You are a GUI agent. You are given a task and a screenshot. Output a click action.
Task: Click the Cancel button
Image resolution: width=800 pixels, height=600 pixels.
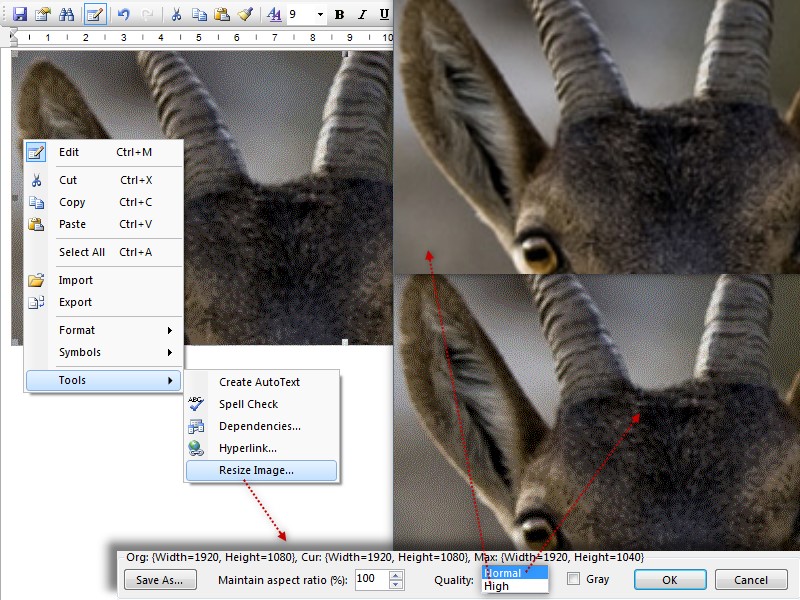point(751,580)
